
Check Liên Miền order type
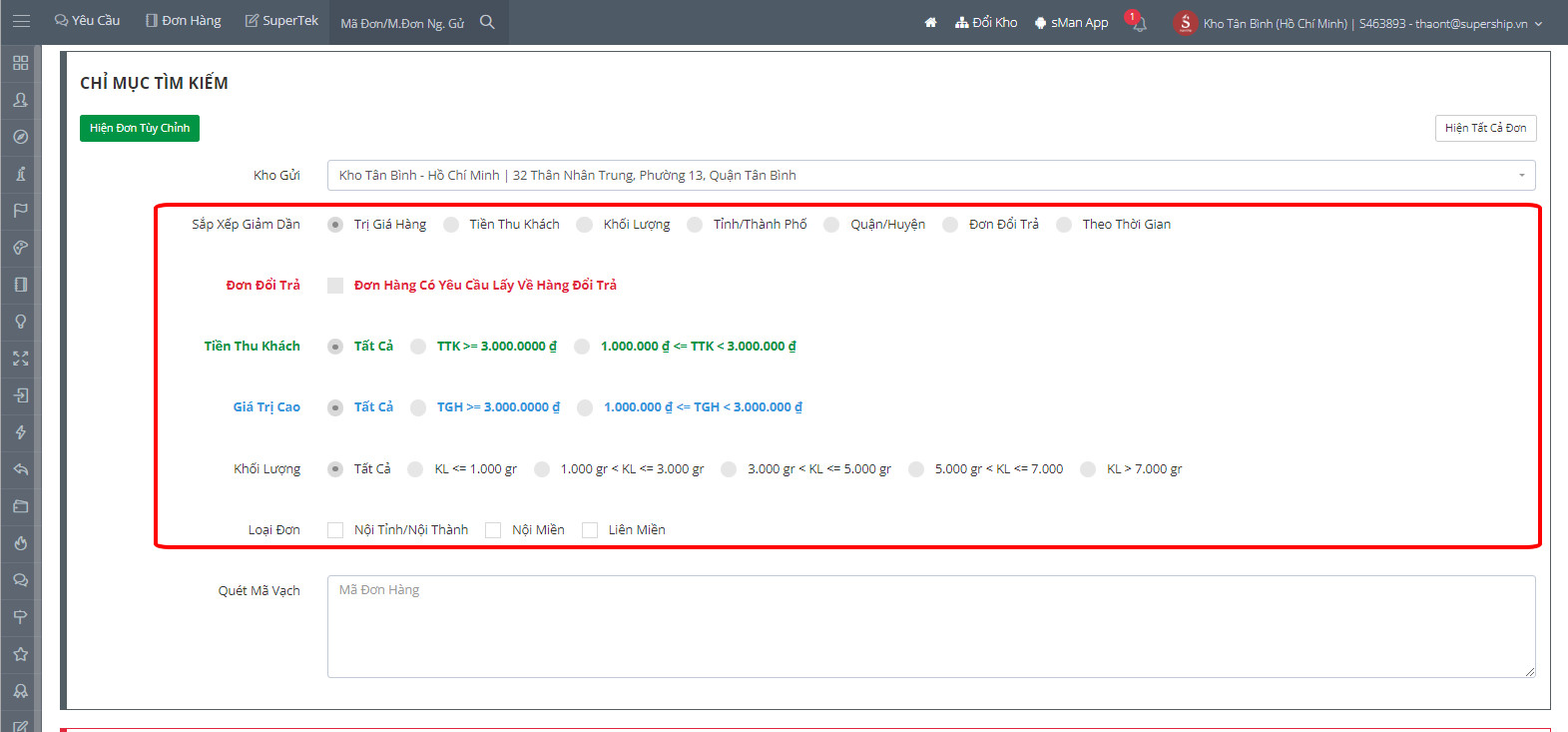pos(590,530)
